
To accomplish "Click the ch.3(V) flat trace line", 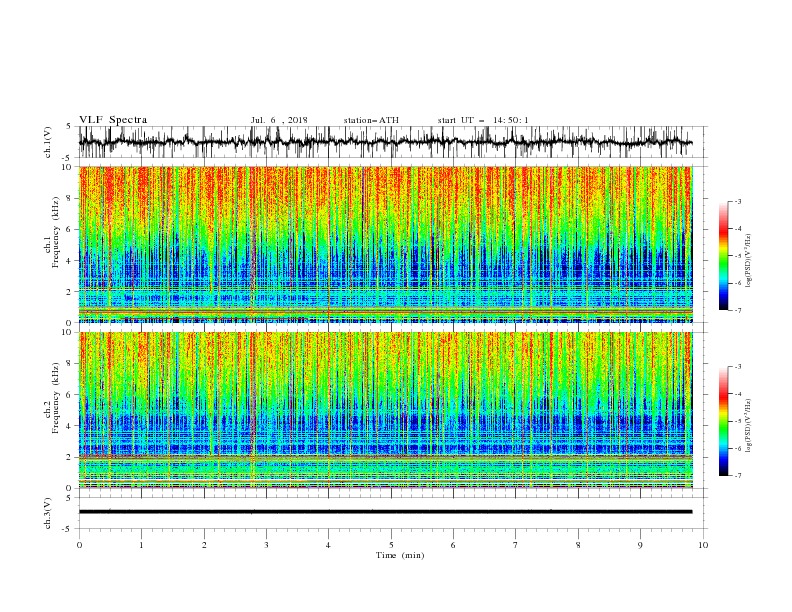I will tap(385, 512).
